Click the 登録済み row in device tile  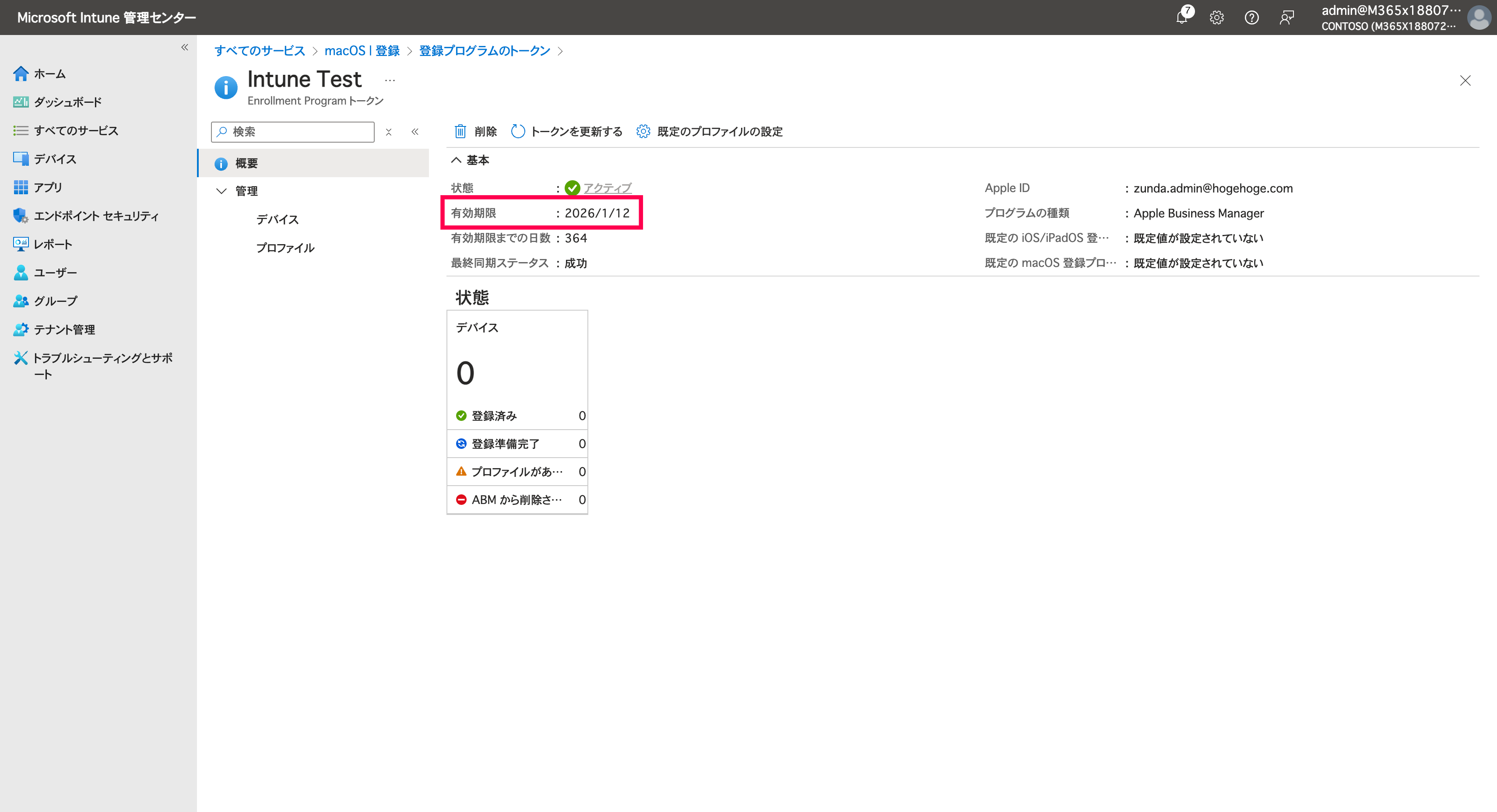[517, 416]
